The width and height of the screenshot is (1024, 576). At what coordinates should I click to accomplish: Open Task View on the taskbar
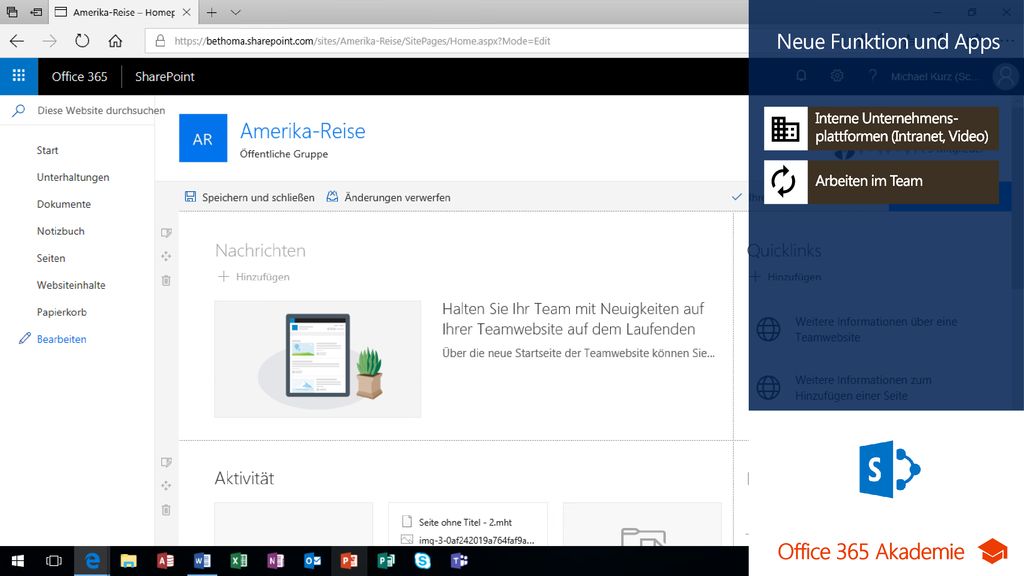(54, 561)
